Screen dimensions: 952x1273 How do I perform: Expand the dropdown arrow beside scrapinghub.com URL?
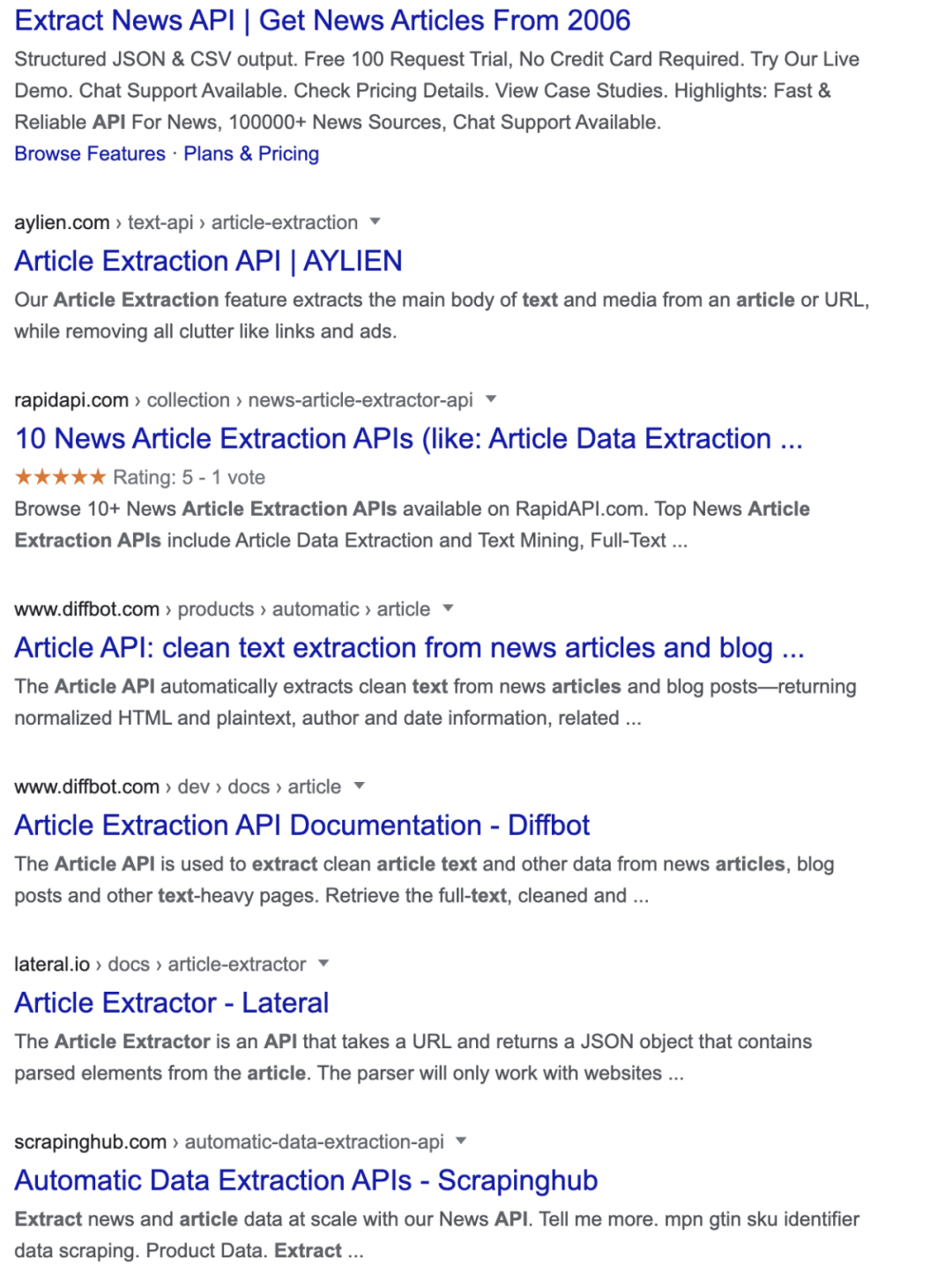[x=461, y=1141]
